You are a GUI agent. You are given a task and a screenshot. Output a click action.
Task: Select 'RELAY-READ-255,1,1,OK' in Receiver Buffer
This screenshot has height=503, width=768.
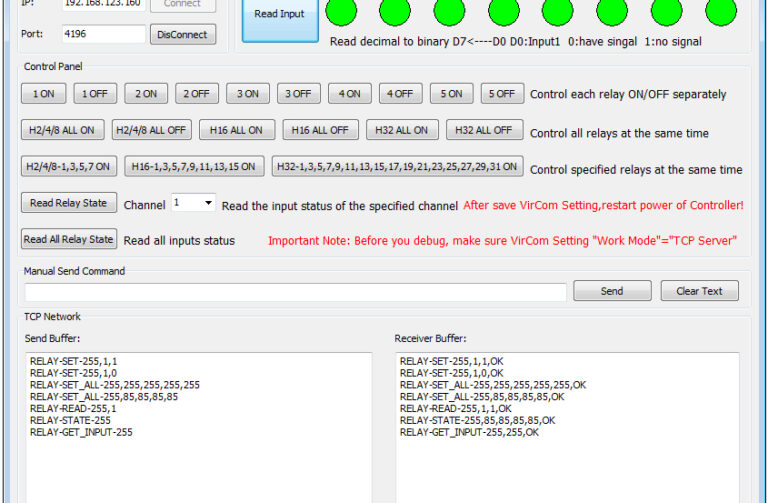[456, 408]
